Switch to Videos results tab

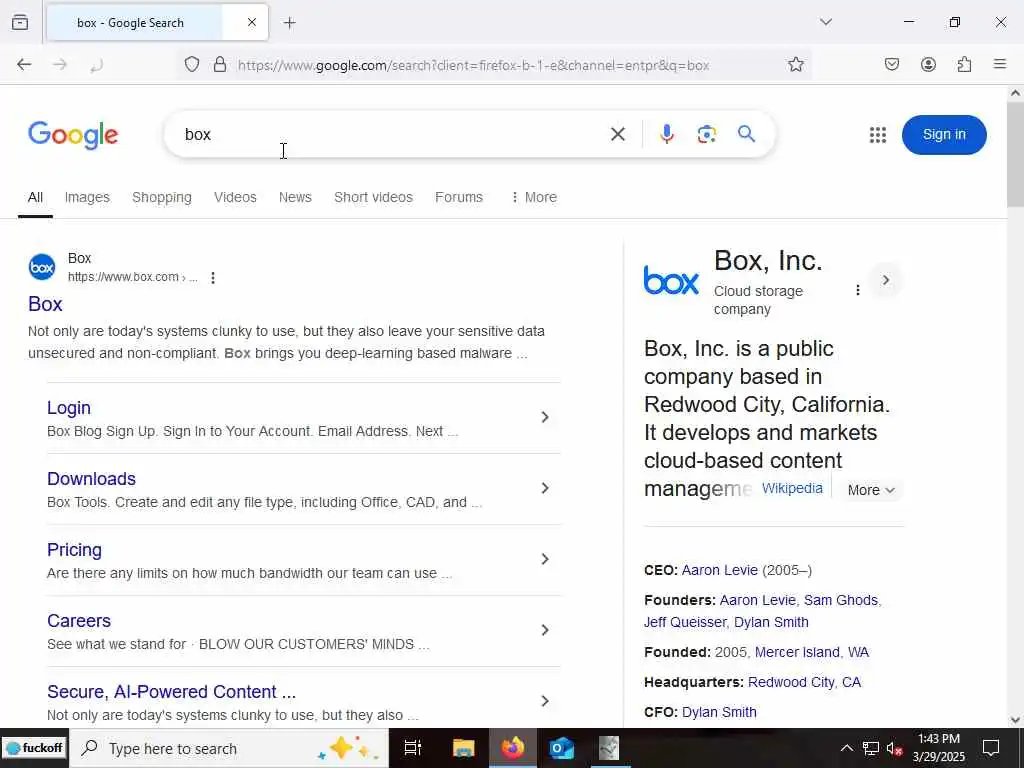click(x=235, y=197)
